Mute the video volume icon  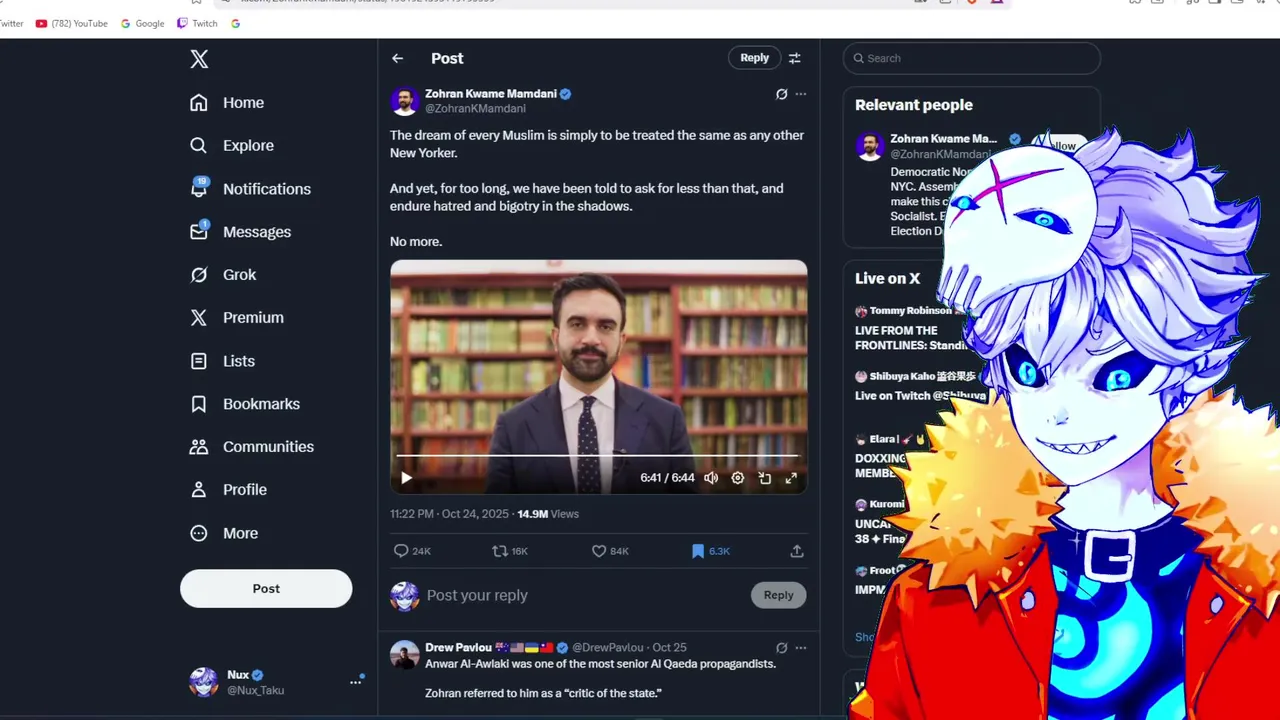pos(711,478)
